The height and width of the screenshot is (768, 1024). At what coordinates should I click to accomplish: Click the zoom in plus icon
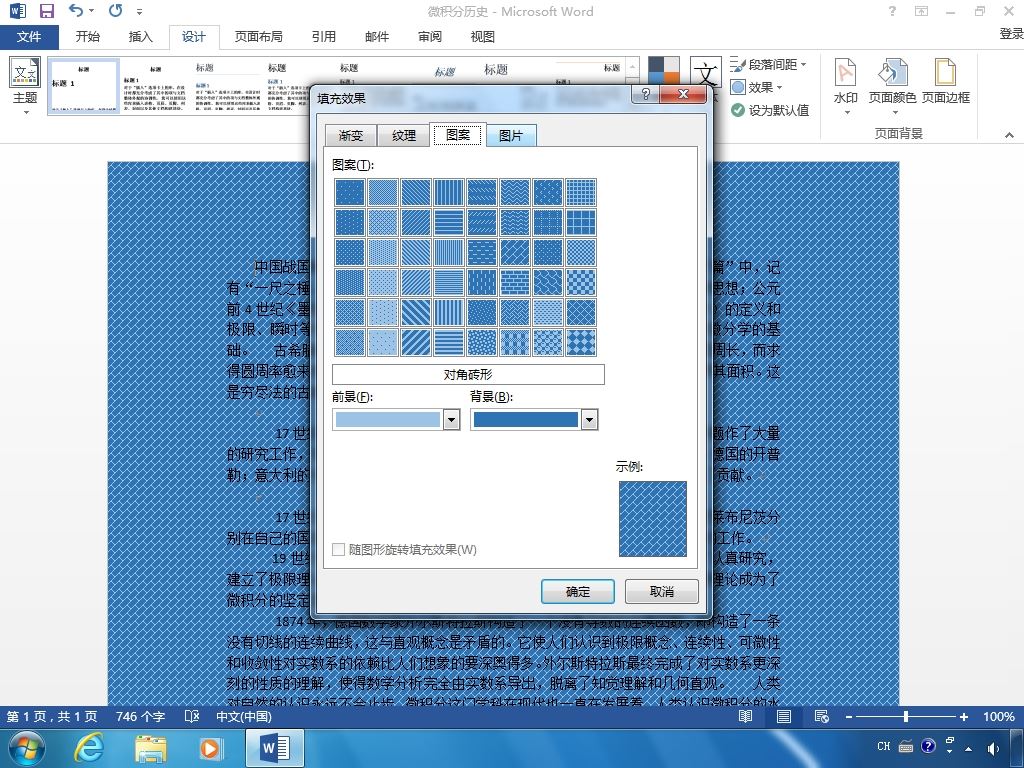pyautogui.click(x=964, y=716)
